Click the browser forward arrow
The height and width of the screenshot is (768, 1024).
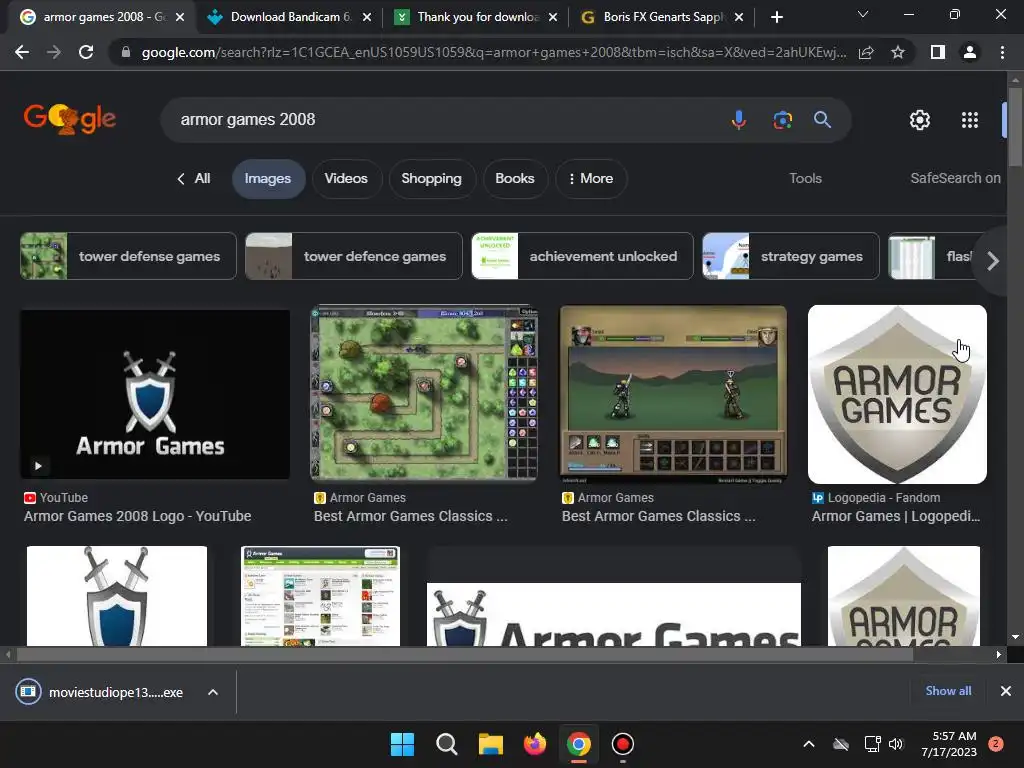point(54,52)
